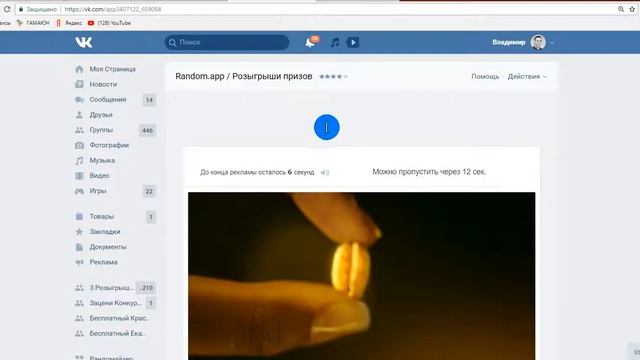Click the Игры counter badge 22
The height and width of the screenshot is (360, 640).
[x=149, y=191]
